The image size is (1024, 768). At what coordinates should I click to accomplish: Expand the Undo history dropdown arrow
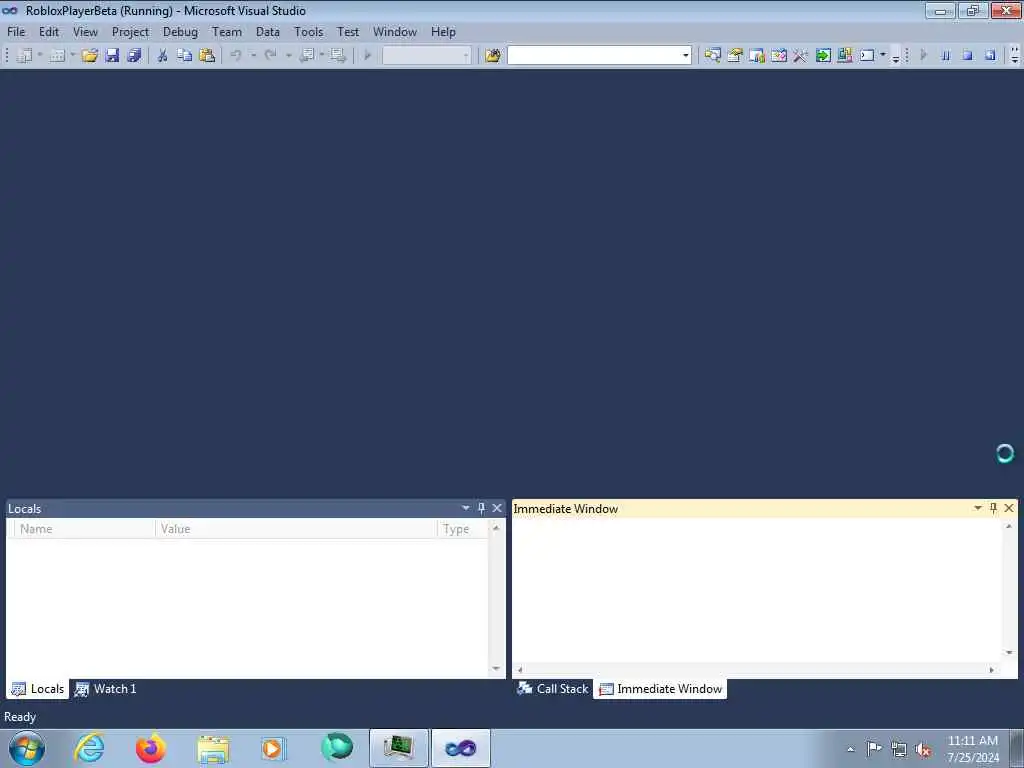tap(253, 56)
